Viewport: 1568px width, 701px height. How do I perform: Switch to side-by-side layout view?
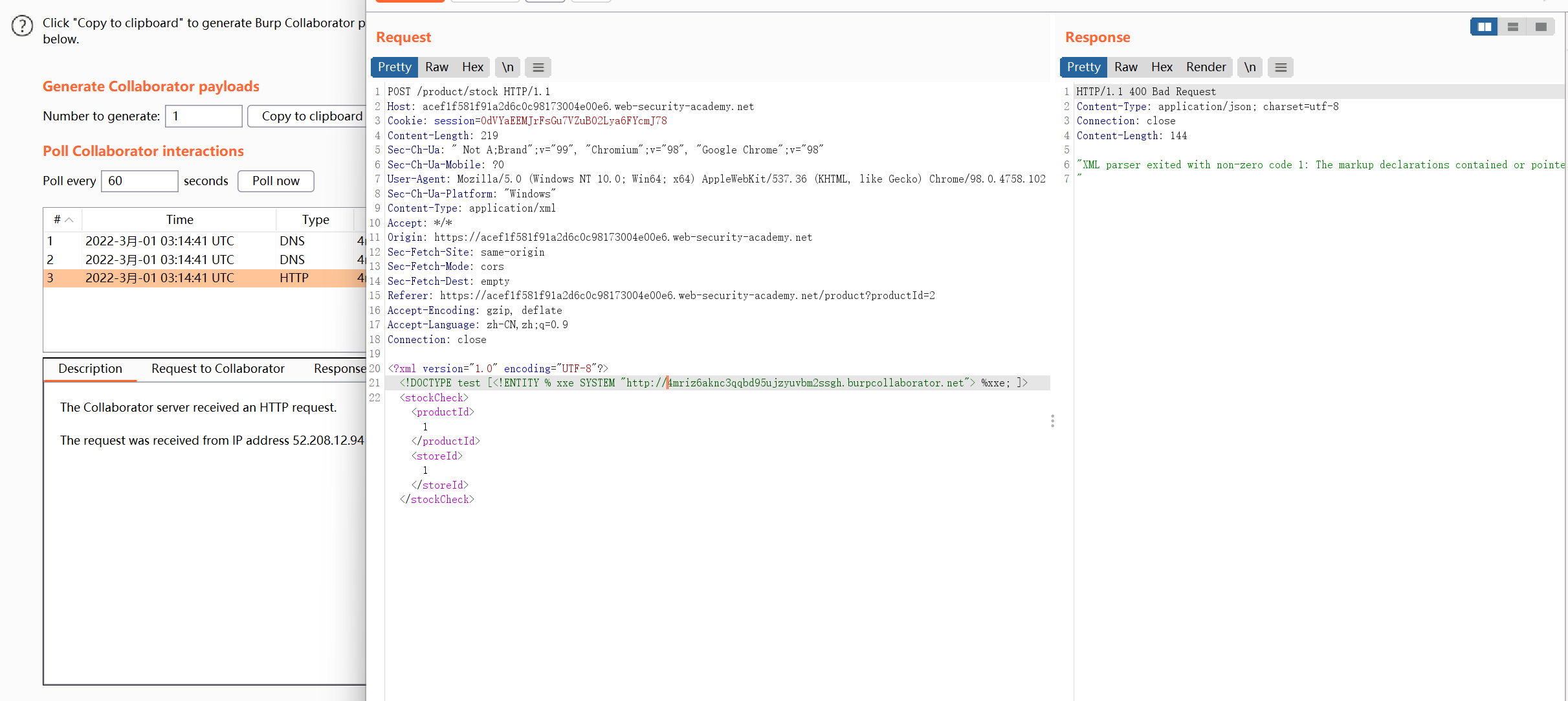click(x=1484, y=27)
